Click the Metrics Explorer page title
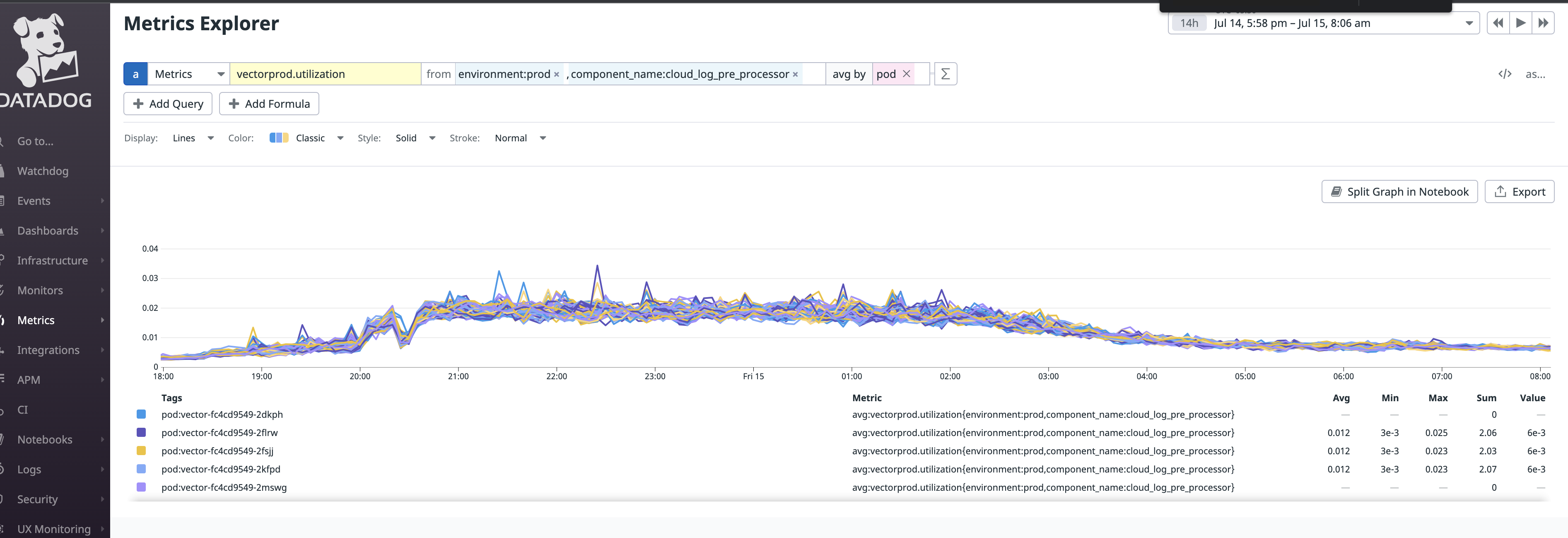1568x538 pixels. pos(201,24)
